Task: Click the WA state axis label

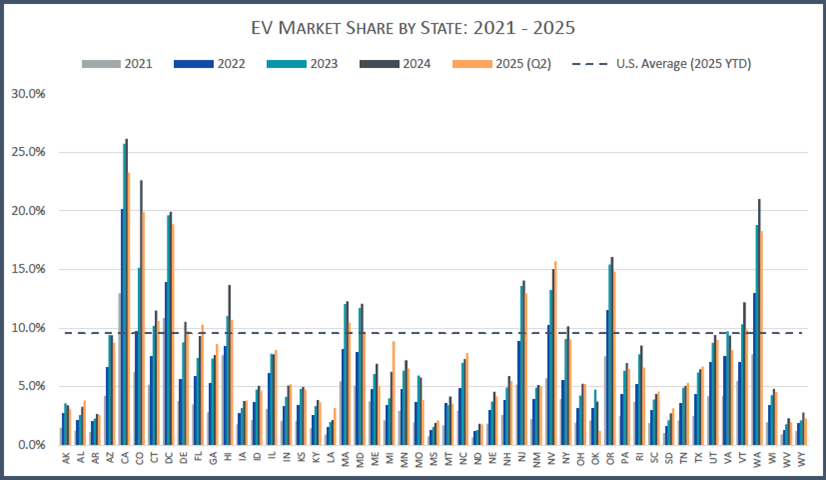Action: coord(758,459)
